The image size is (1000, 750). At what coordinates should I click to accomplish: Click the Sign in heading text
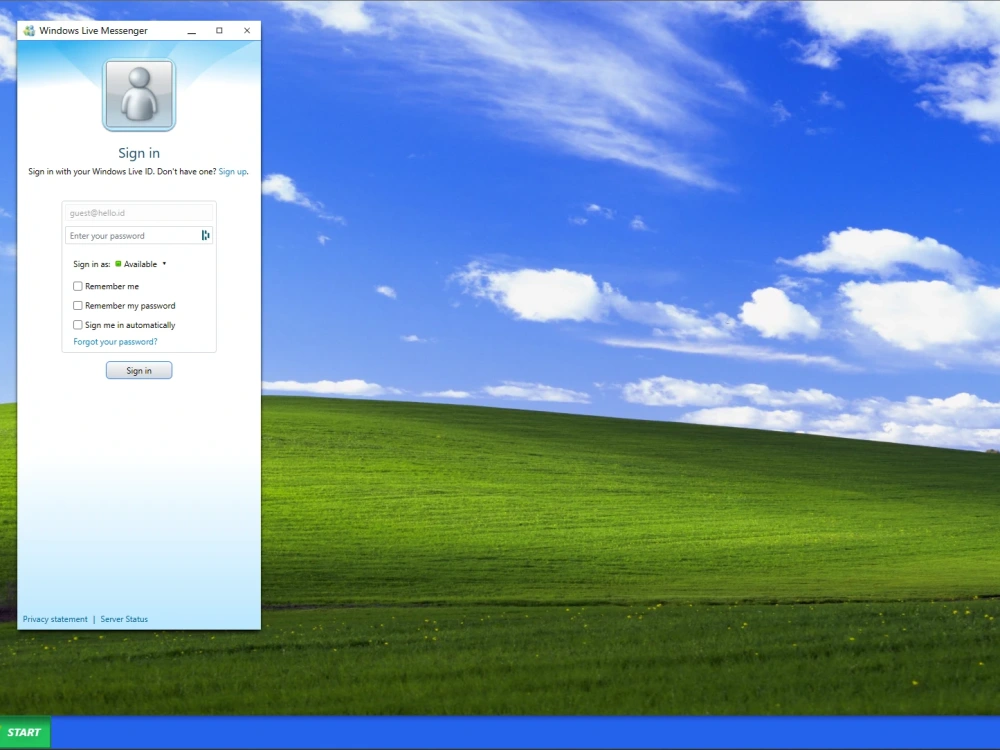(139, 153)
